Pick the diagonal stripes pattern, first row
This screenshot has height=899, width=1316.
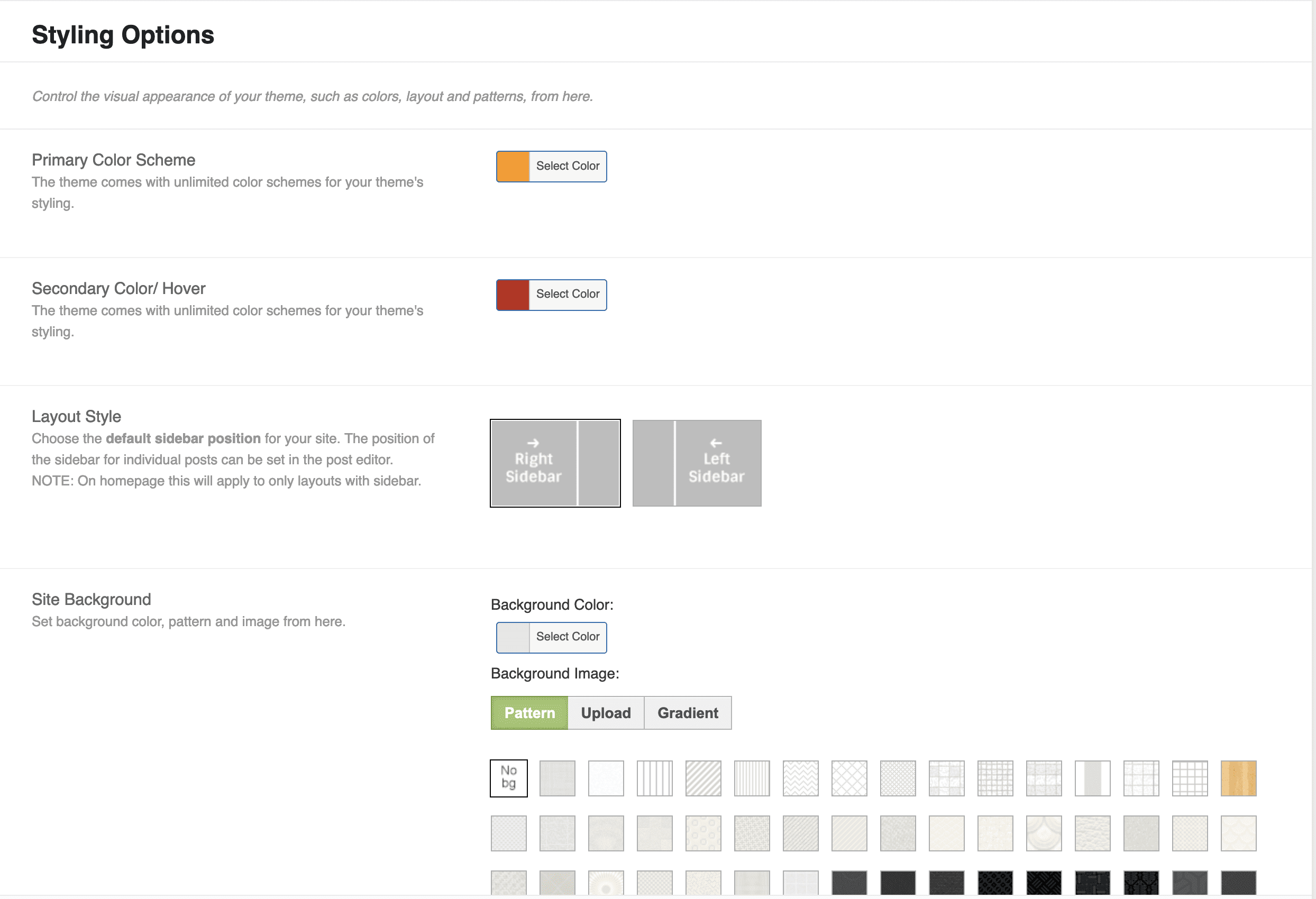click(x=703, y=778)
